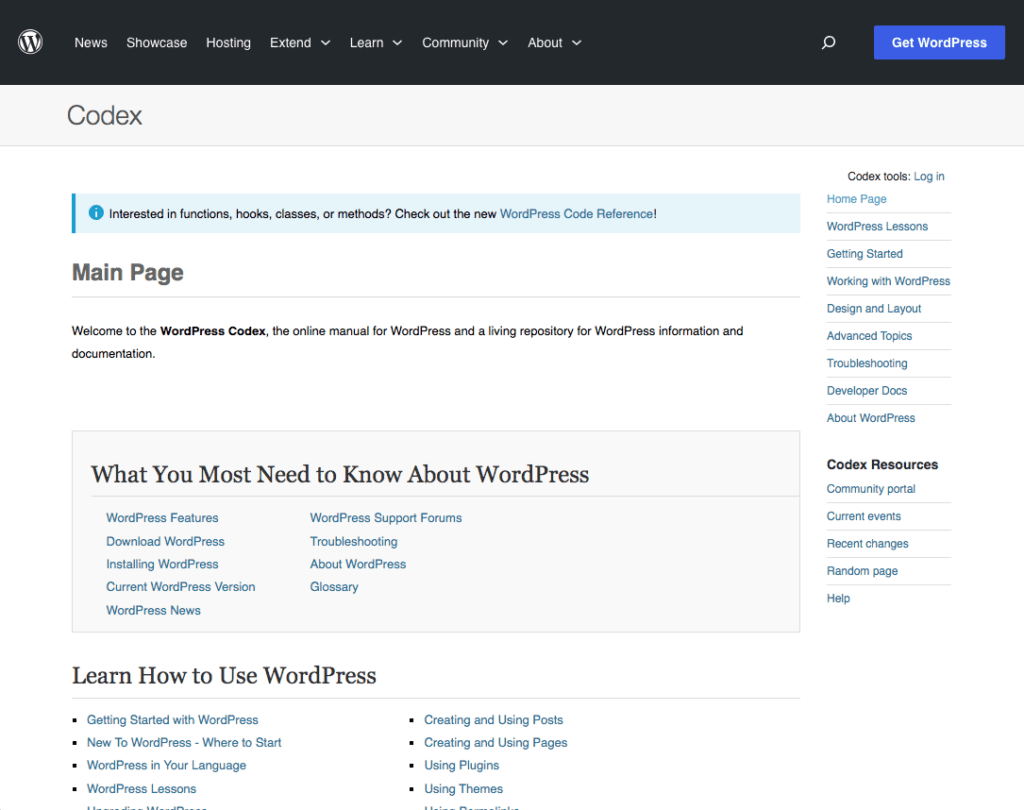1024x810 pixels.
Task: Open Installing WordPress link
Action: 162,564
